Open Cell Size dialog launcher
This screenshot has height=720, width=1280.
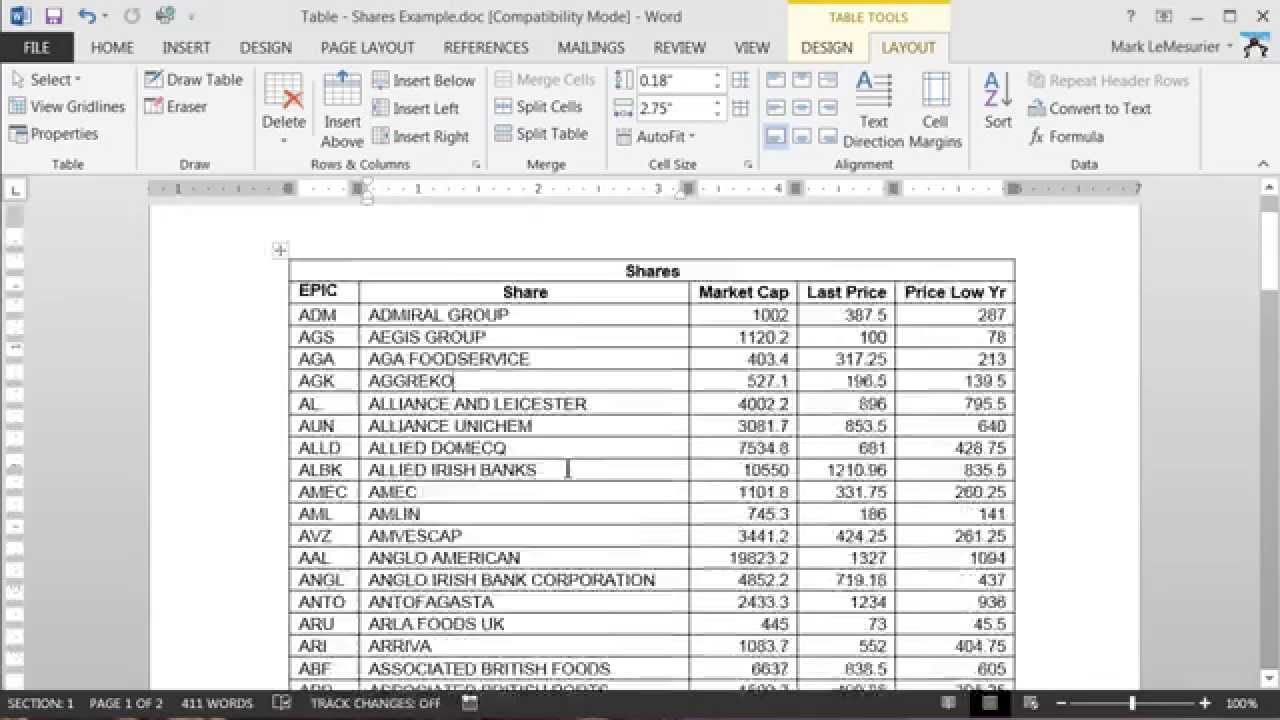pos(748,164)
